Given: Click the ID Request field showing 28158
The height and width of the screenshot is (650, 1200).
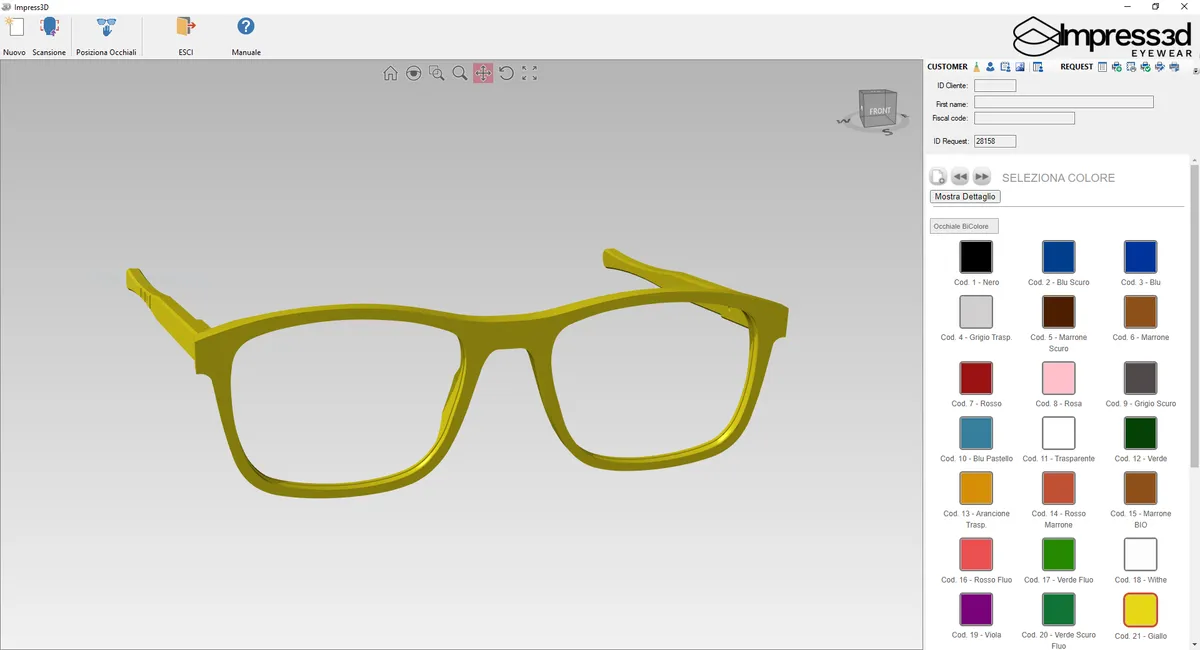Looking at the screenshot, I should tap(995, 141).
